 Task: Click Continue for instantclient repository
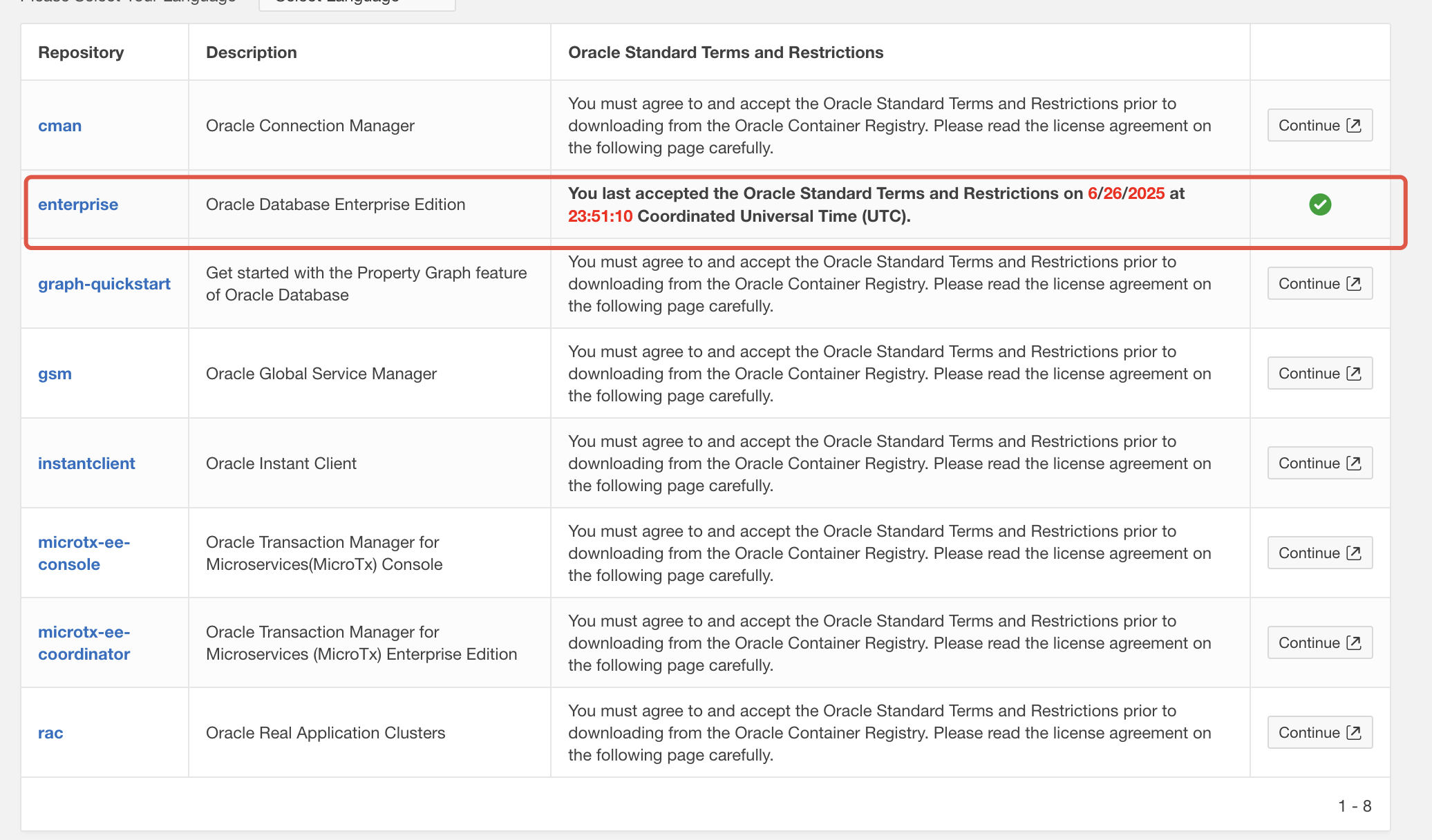1319,464
